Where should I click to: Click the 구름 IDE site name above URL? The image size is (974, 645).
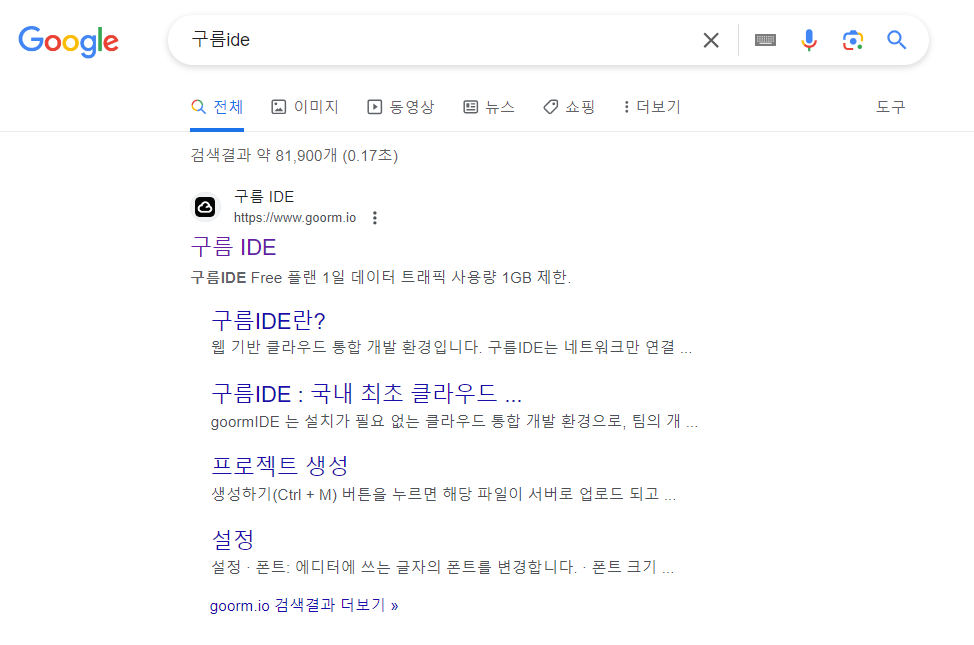click(x=263, y=197)
